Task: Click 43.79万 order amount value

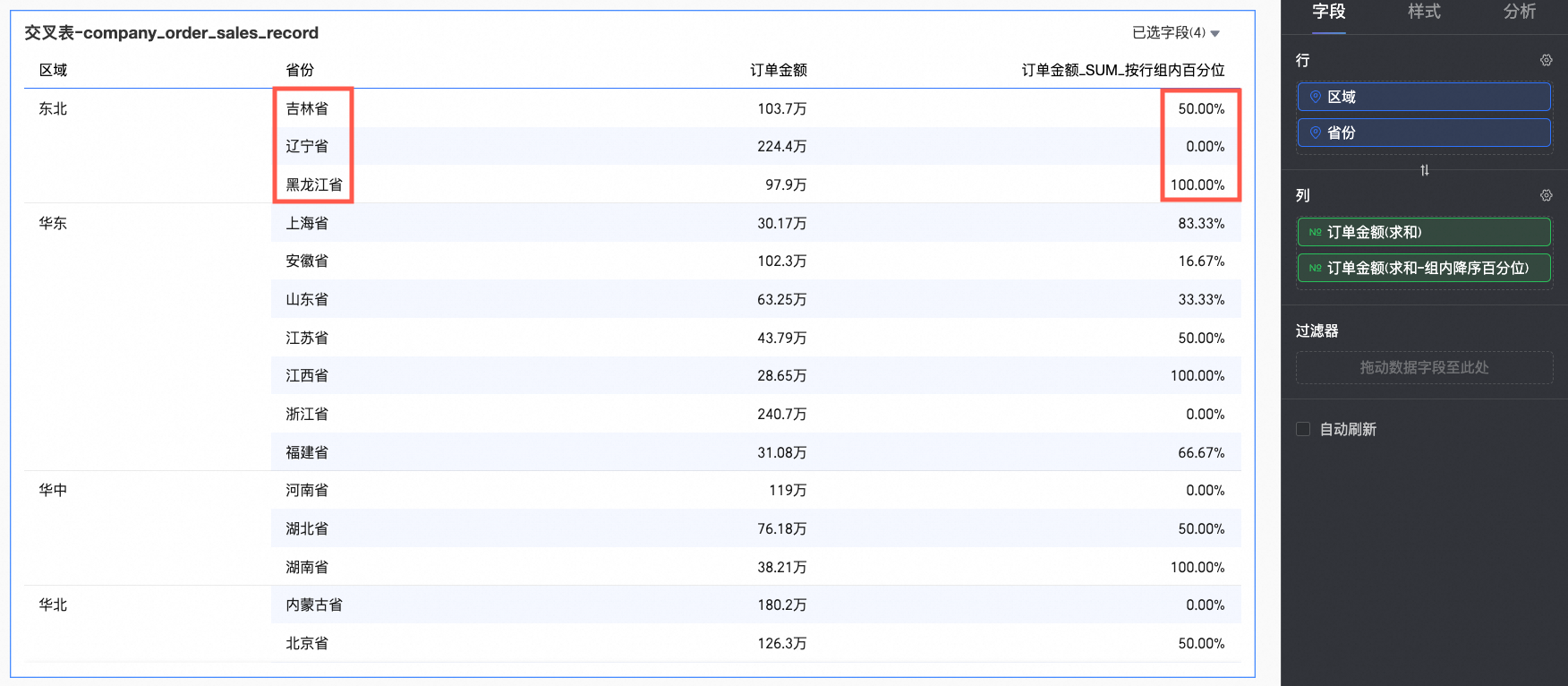Action: [782, 338]
